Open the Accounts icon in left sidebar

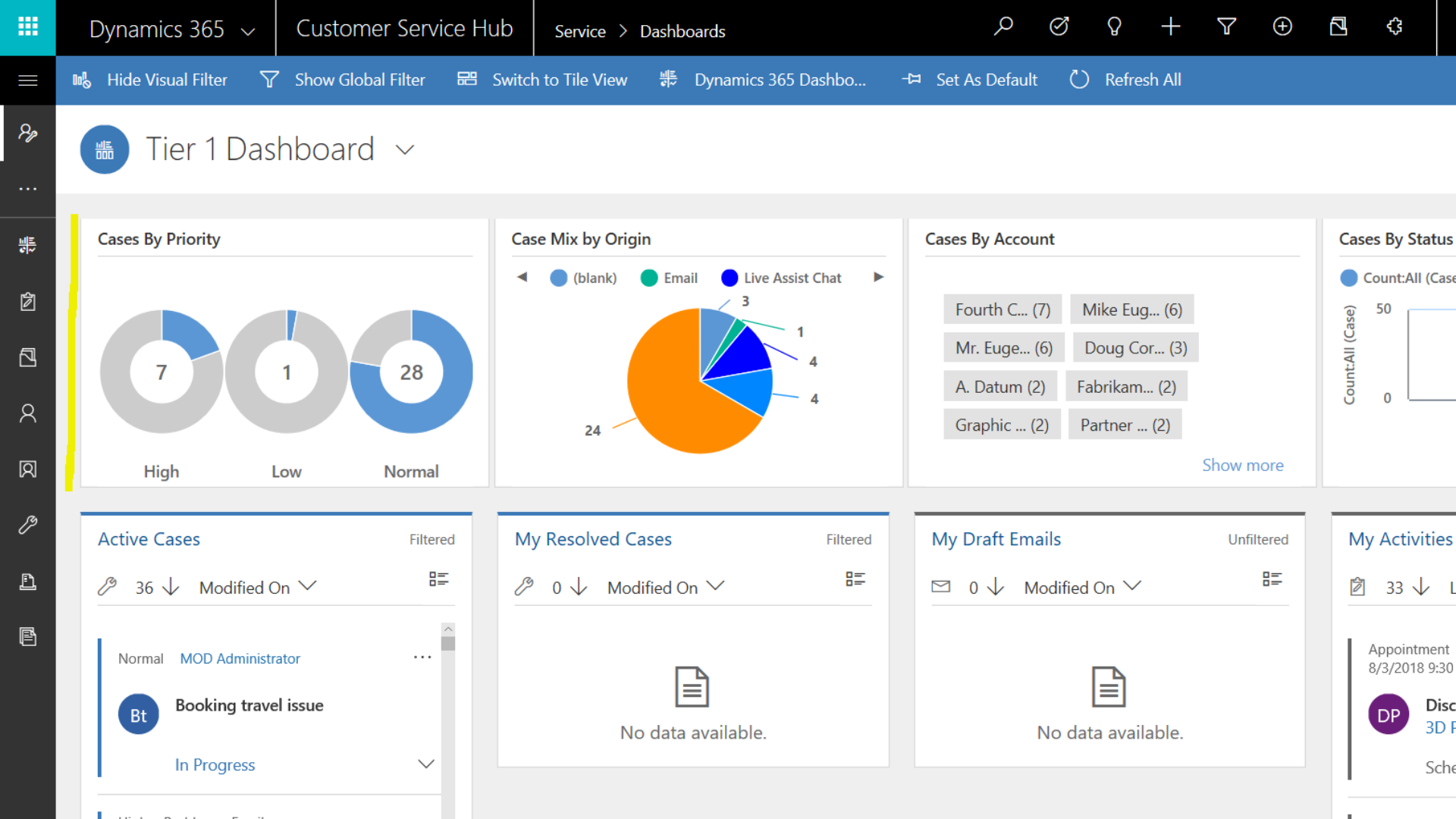click(28, 357)
